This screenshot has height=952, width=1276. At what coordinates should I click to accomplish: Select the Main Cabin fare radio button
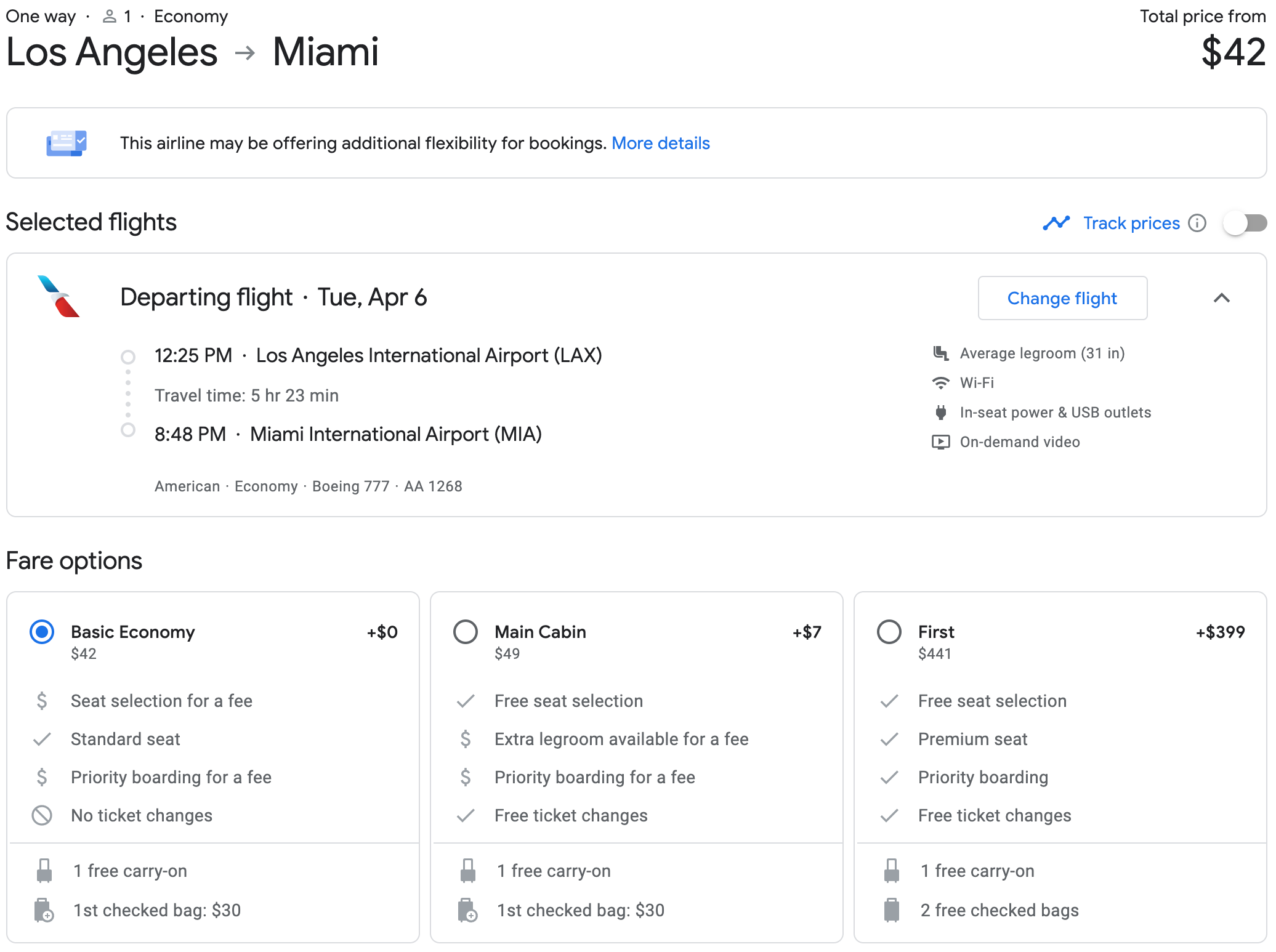(x=466, y=632)
